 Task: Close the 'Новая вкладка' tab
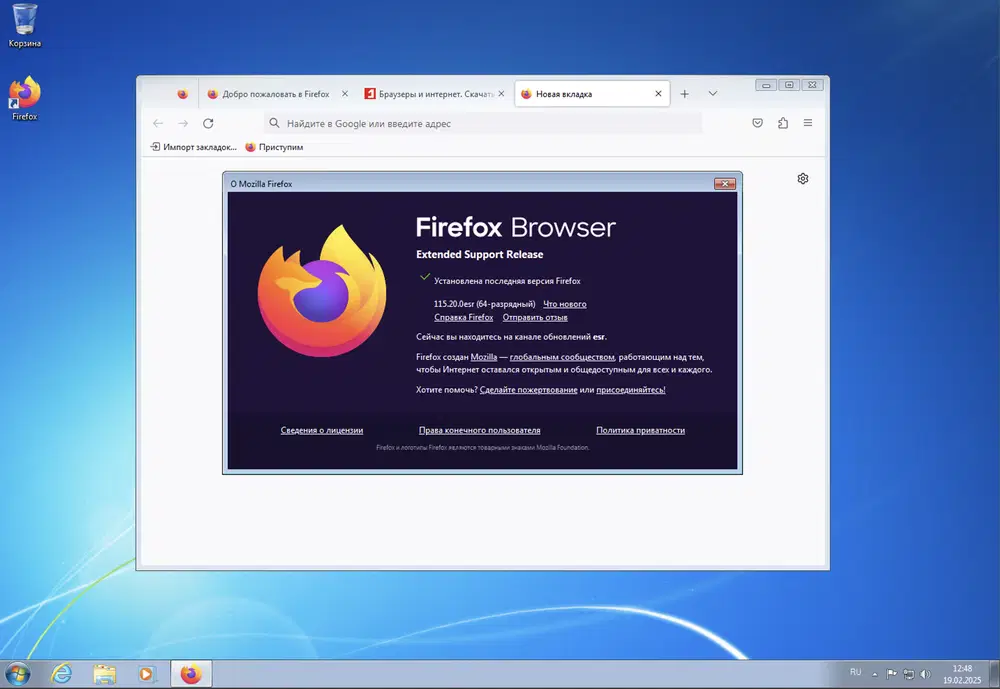(x=658, y=94)
